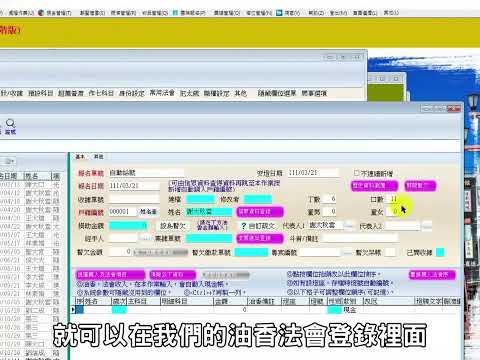Viewport: 480px width, 360px height.
Task: Click the 暫欠金額 field showing 0
Action: (120, 252)
